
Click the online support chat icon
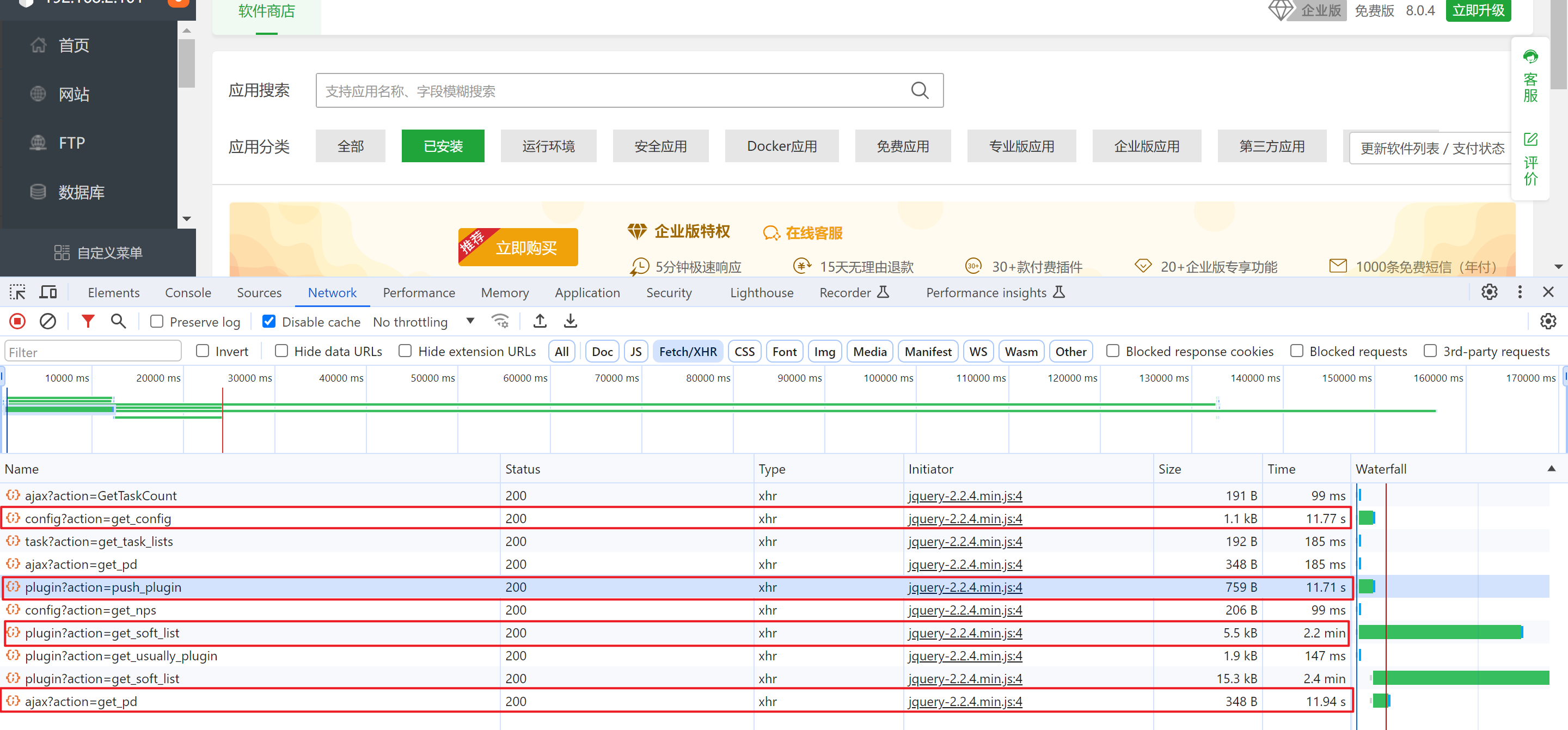(x=771, y=232)
